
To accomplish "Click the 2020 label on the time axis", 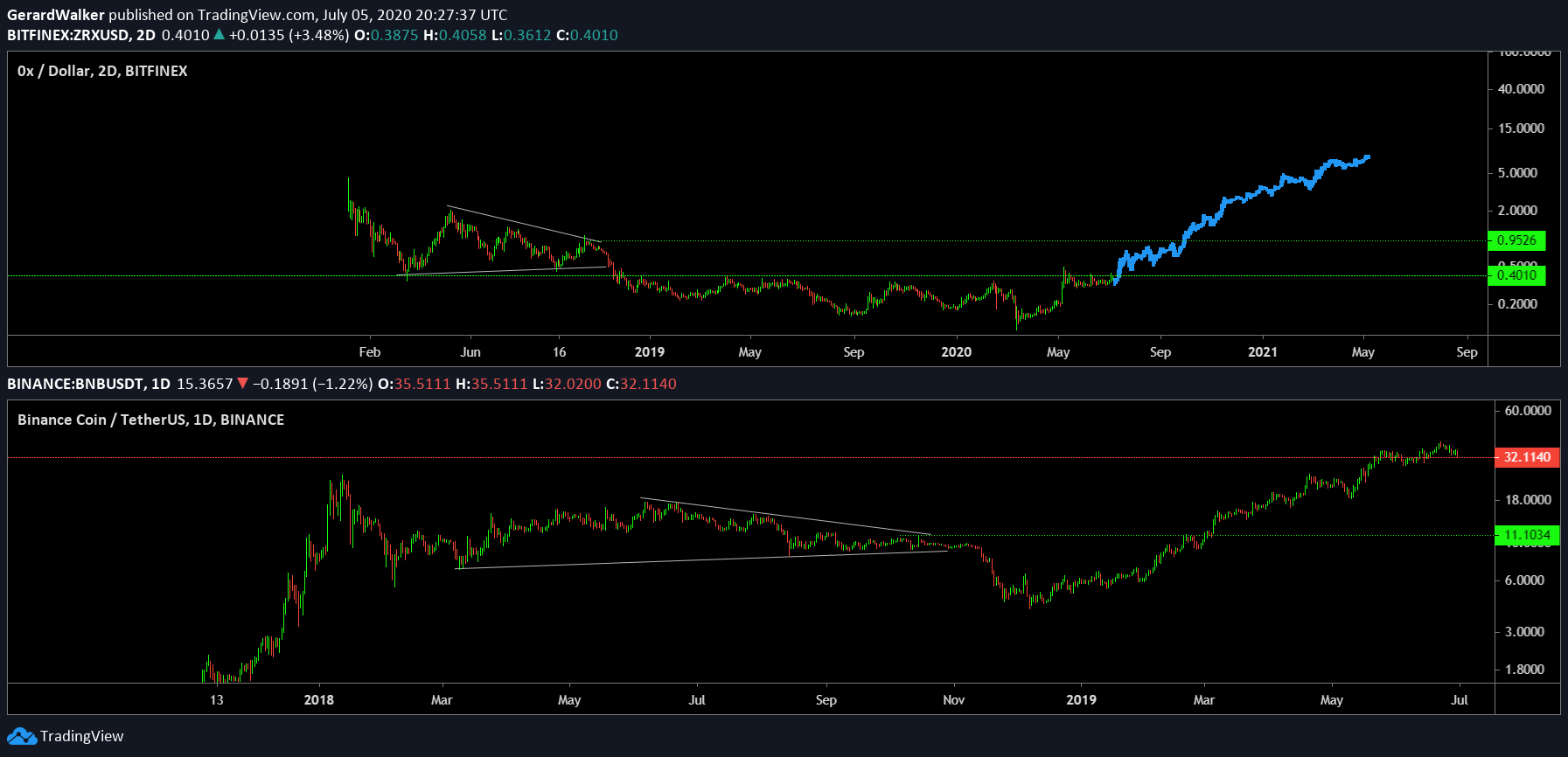I will click(956, 352).
